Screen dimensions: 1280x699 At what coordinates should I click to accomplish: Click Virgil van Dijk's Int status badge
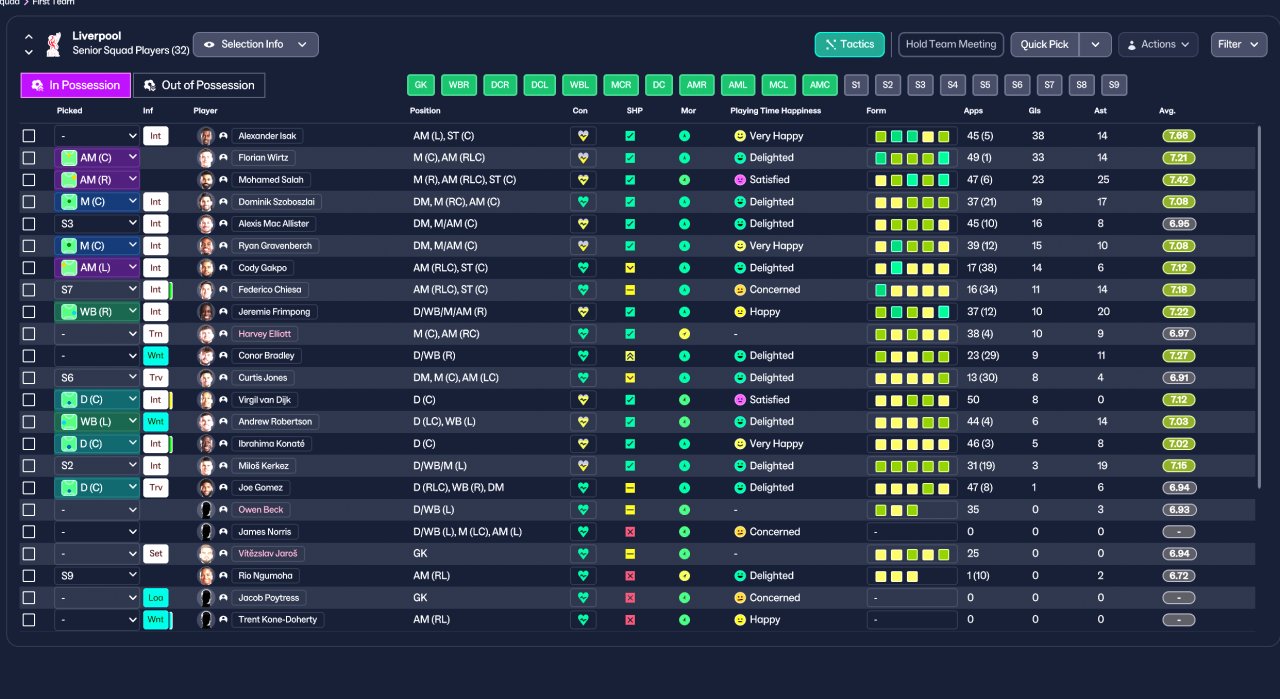(x=155, y=400)
